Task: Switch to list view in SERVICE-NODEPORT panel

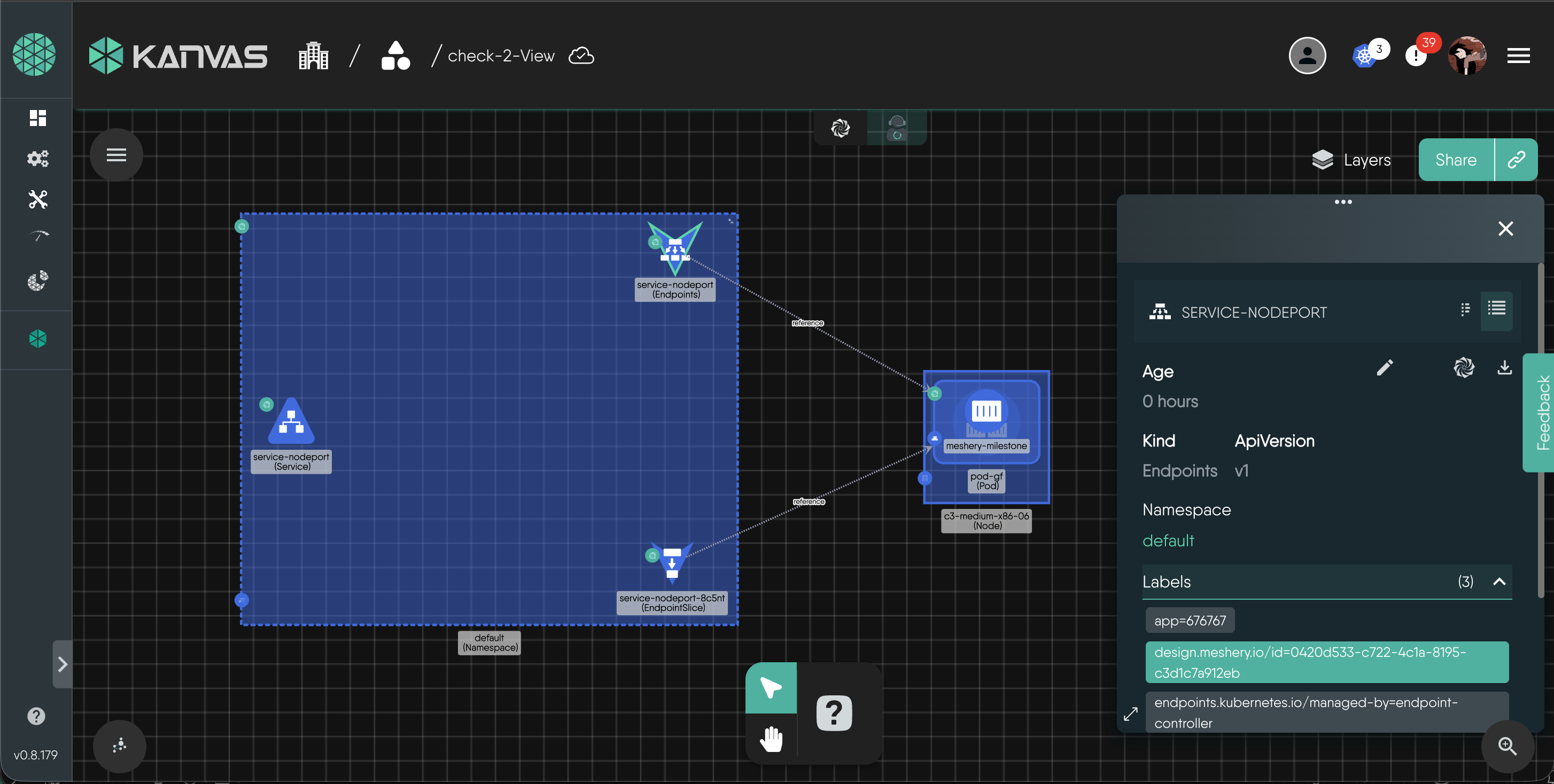Action: (x=1496, y=309)
